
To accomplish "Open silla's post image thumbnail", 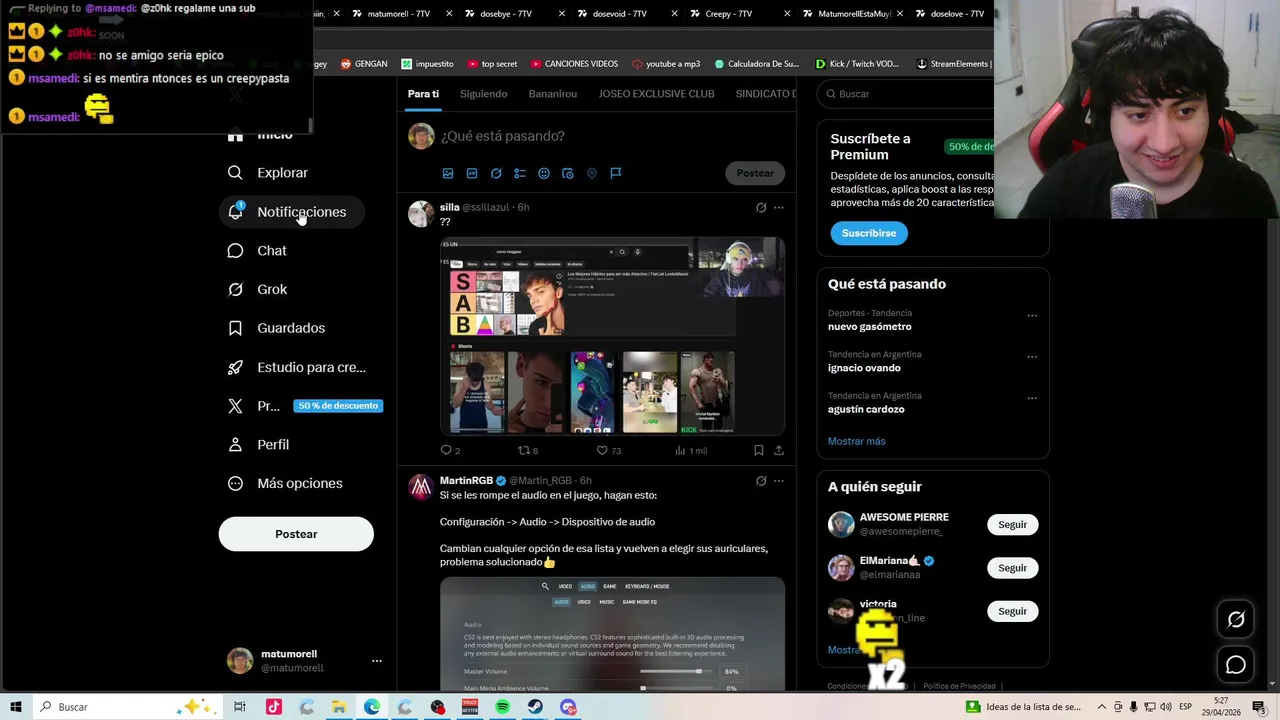I will (612, 335).
